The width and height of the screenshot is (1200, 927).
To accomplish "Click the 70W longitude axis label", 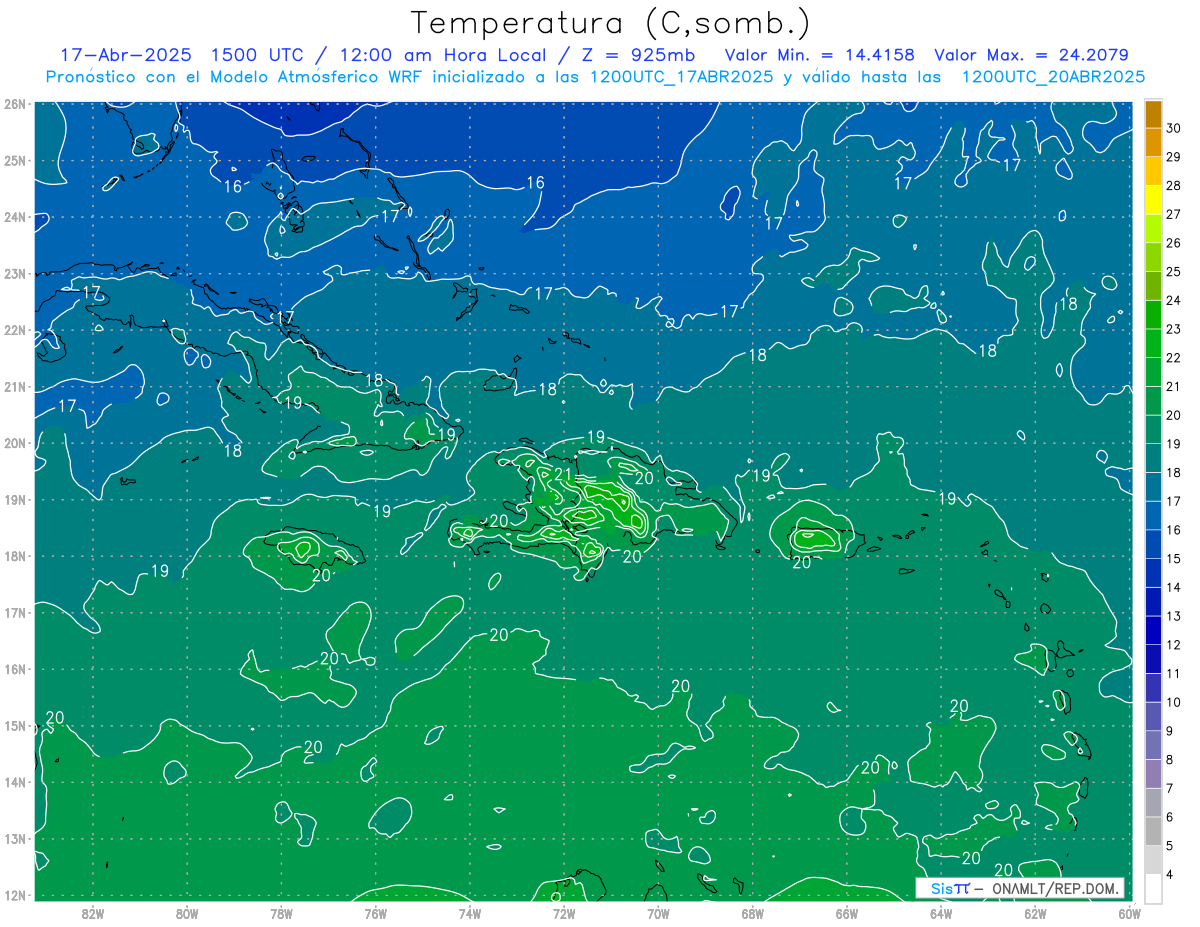I will pos(658,913).
